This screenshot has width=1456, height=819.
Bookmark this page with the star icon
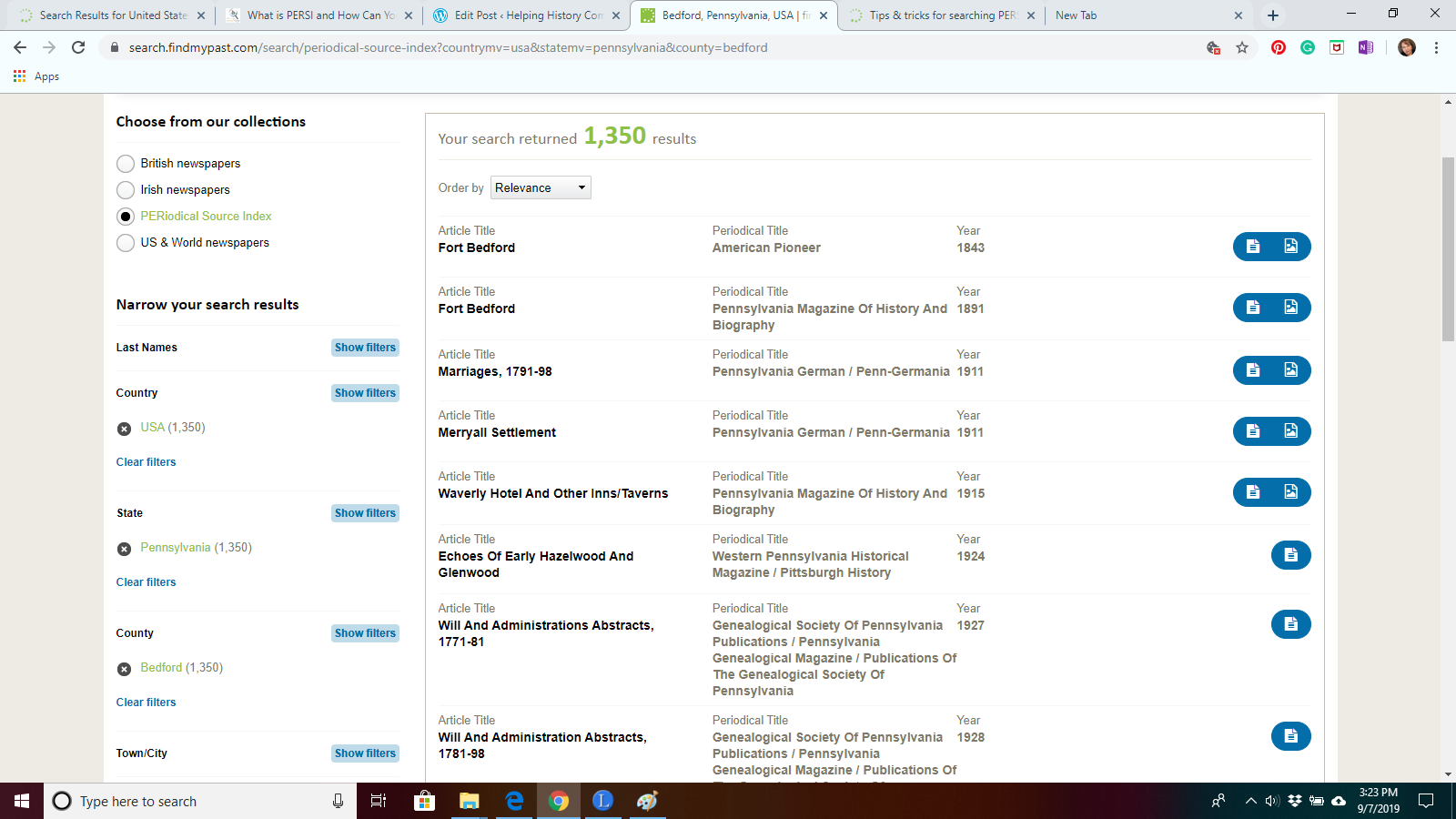pos(1242,47)
